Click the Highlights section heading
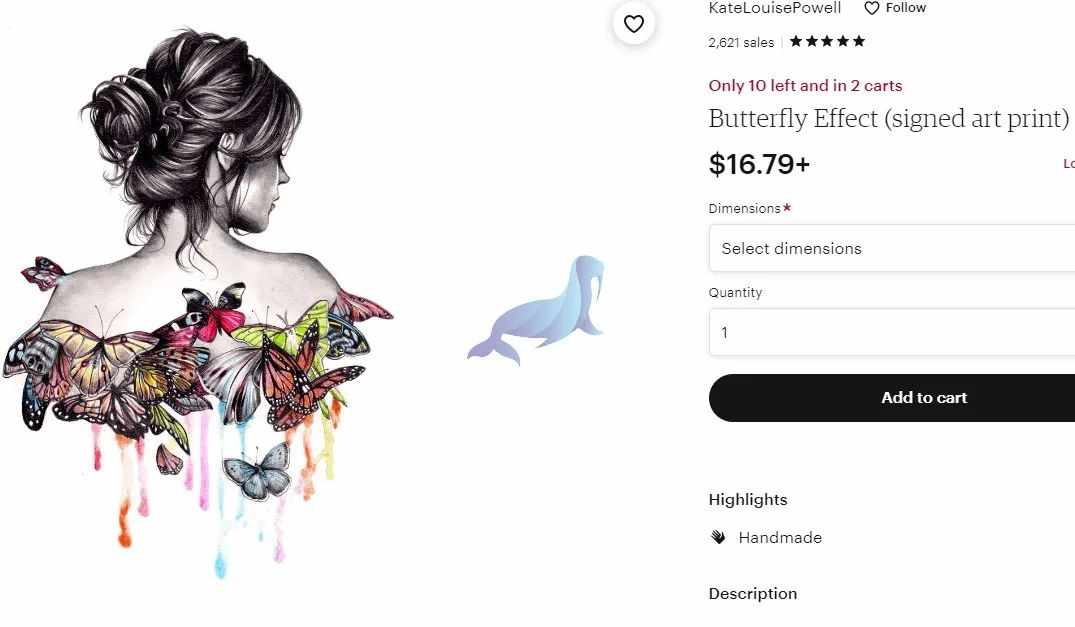The image size is (1075, 627). point(748,500)
